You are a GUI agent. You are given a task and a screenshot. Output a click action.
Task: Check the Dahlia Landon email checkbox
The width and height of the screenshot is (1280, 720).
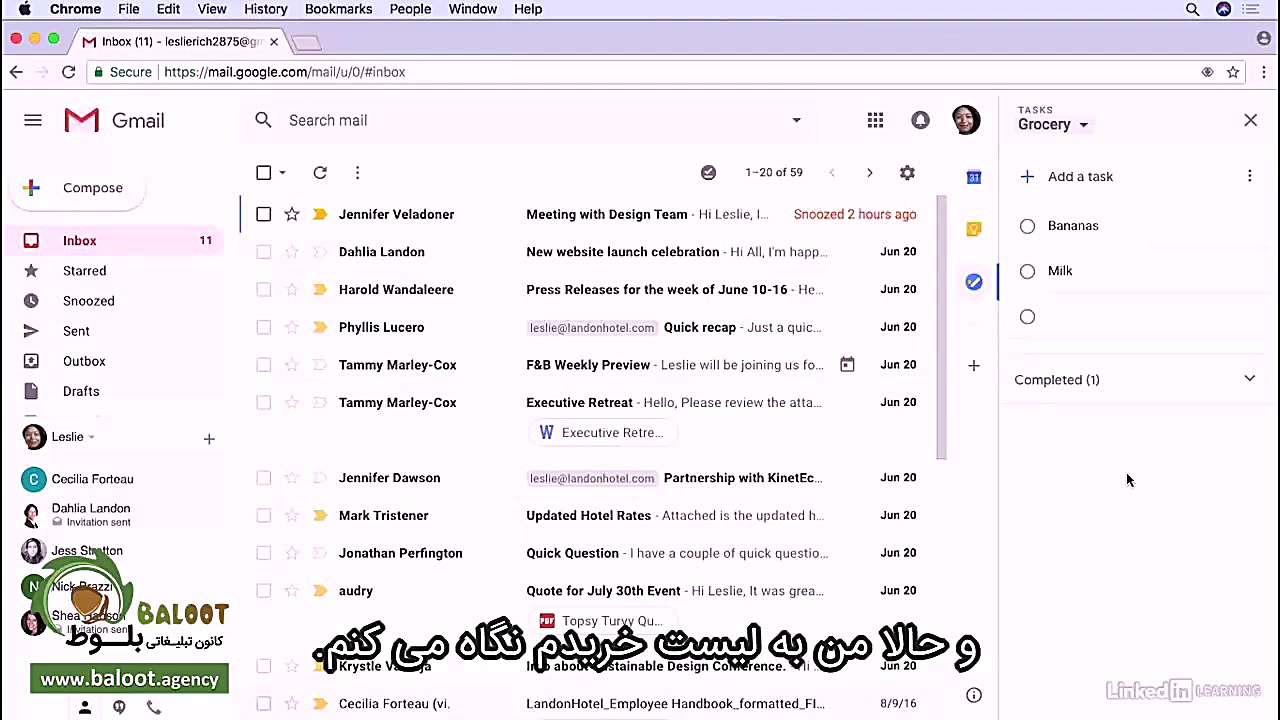[x=263, y=251]
